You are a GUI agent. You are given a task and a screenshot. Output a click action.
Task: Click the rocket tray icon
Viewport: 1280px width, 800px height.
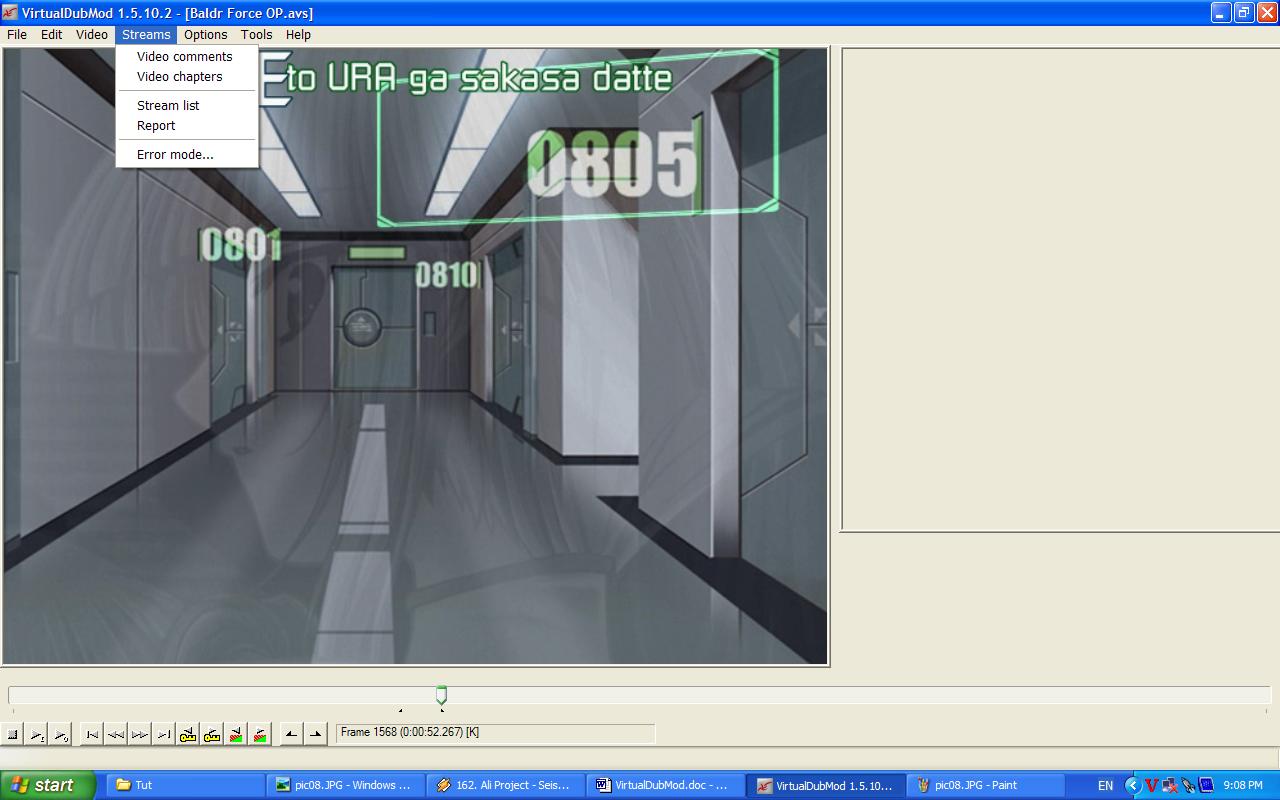[x=1187, y=785]
